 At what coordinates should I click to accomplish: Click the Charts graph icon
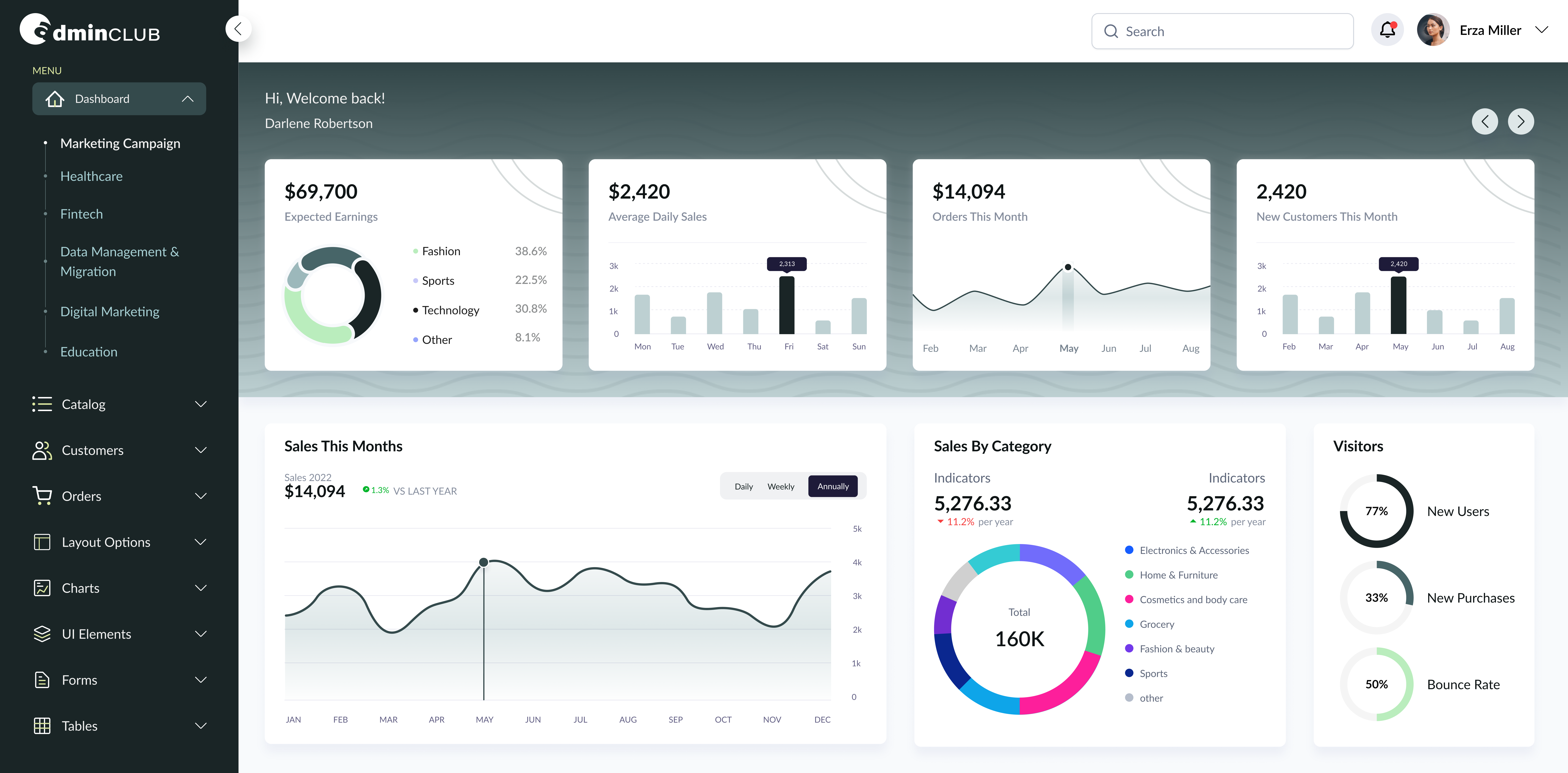[42, 588]
